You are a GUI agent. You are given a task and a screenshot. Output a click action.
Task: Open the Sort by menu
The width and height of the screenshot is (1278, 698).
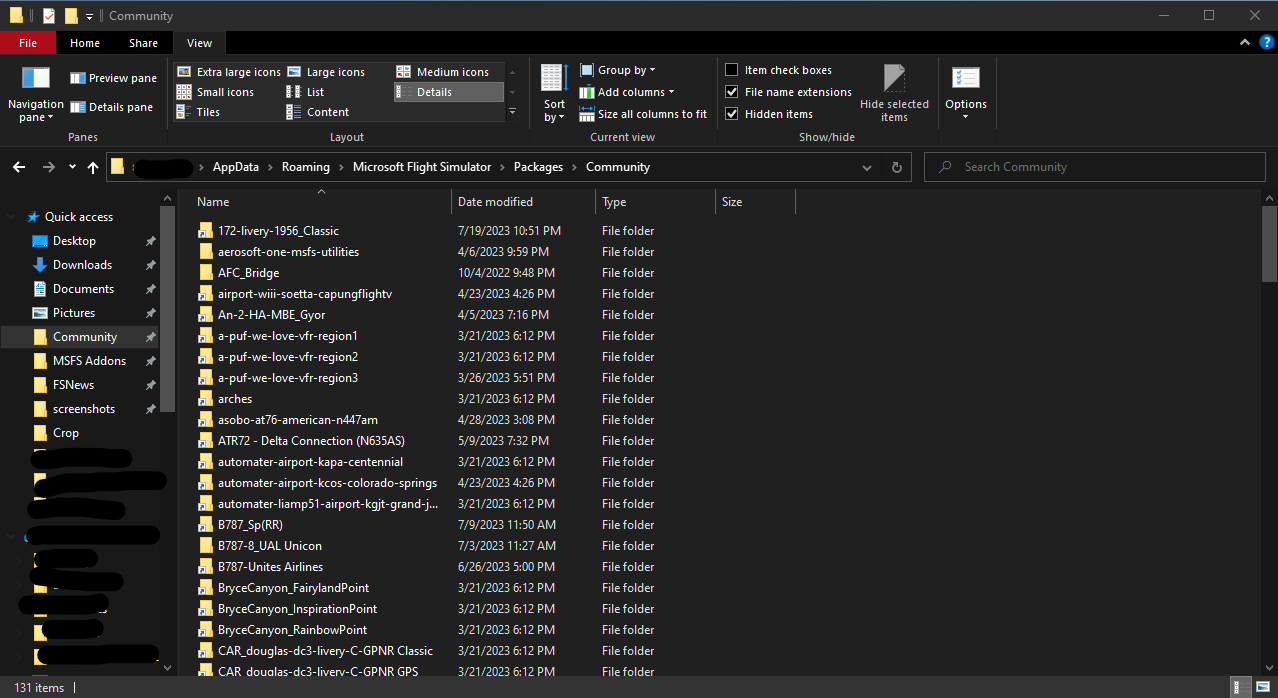pyautogui.click(x=554, y=94)
